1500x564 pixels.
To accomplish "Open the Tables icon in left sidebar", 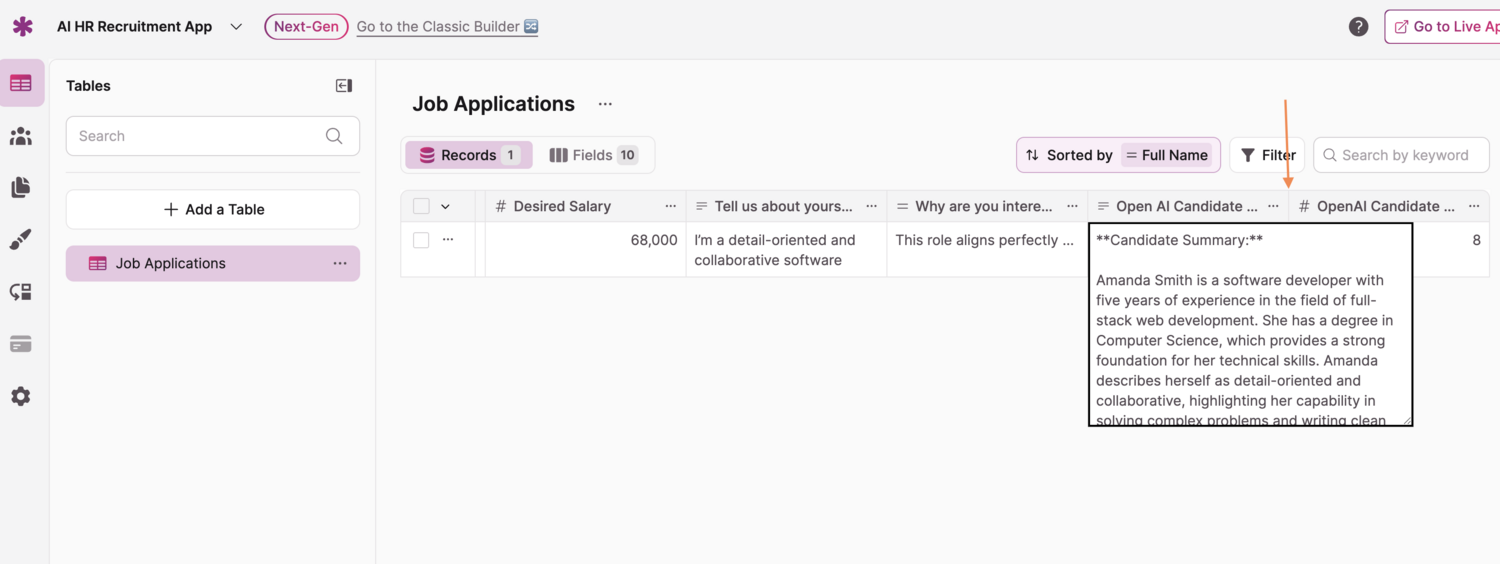I will (21, 84).
